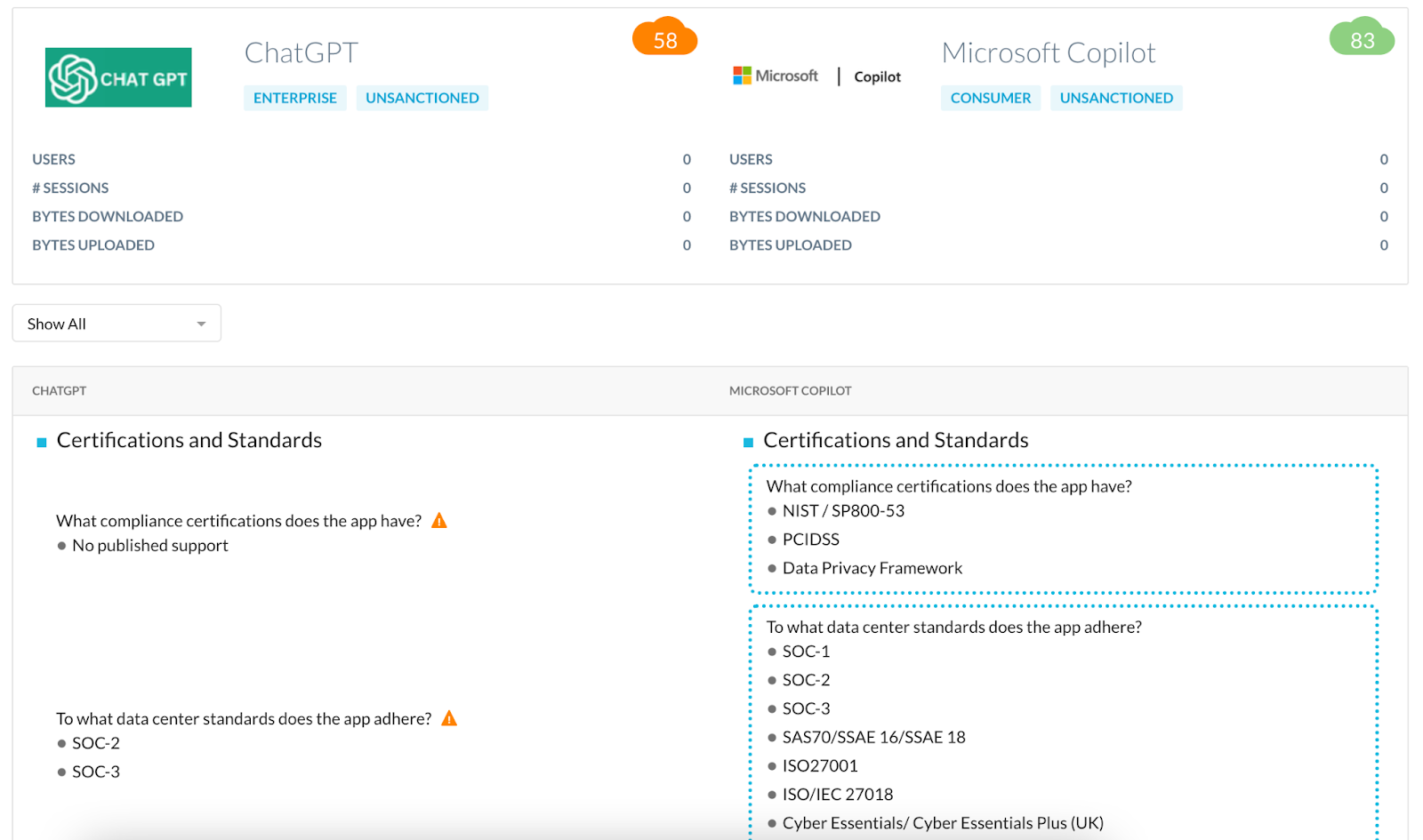Click the CONSUMER tag under Microsoft Copilot
The image size is (1423, 840).
click(990, 98)
